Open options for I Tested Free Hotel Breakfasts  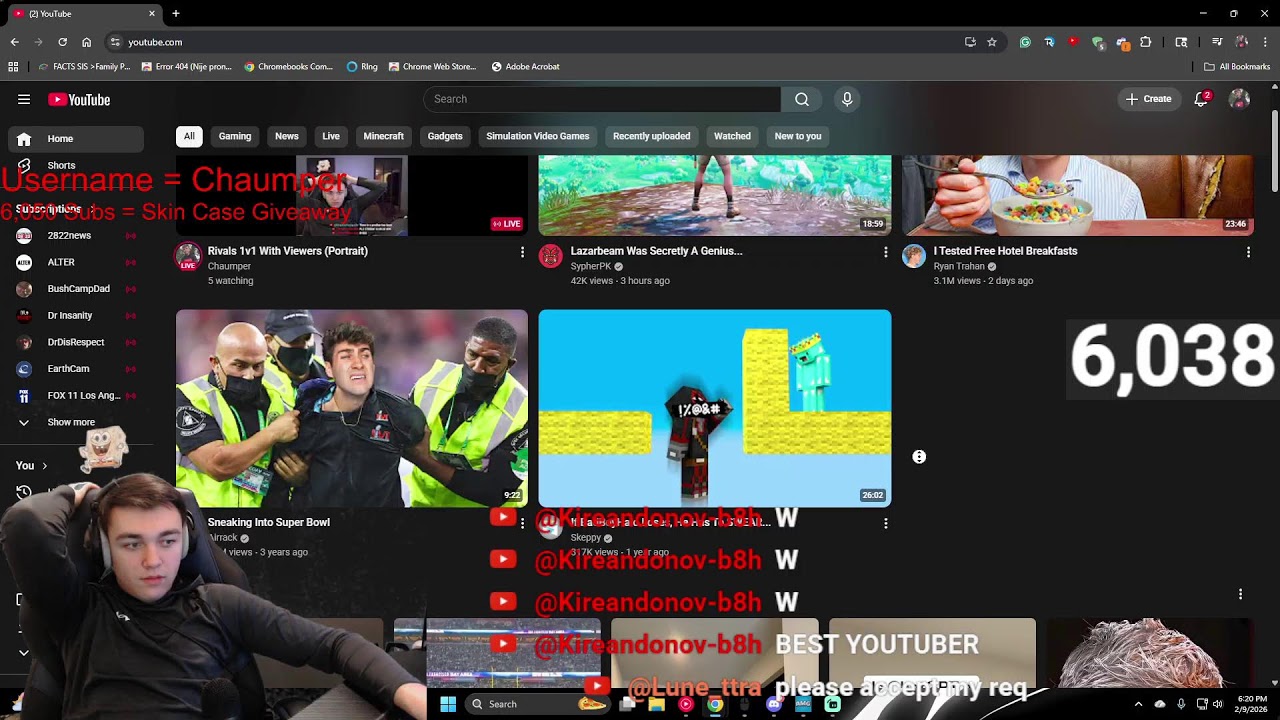(x=1248, y=252)
